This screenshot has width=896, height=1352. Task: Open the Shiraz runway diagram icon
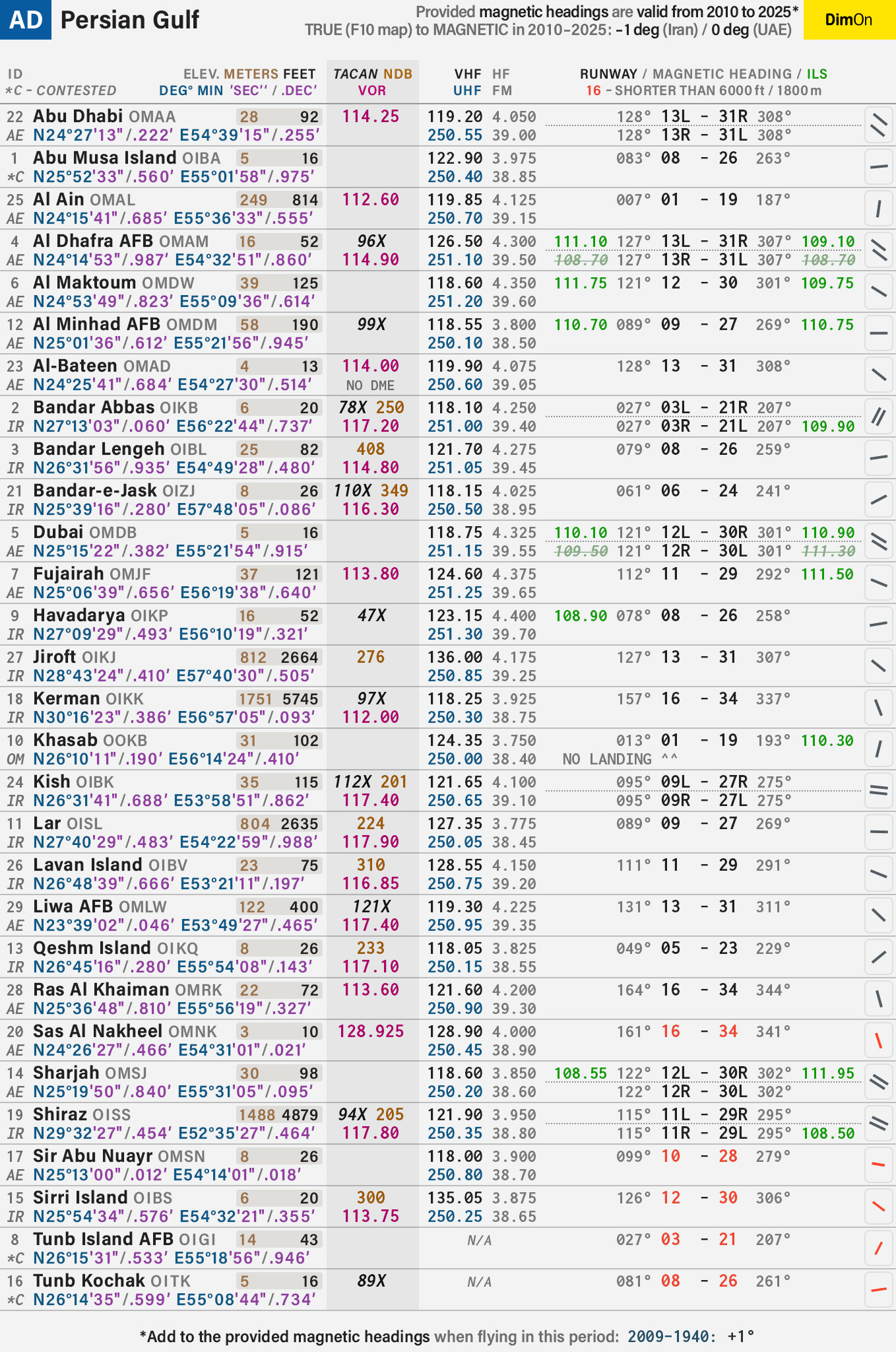tap(879, 1124)
